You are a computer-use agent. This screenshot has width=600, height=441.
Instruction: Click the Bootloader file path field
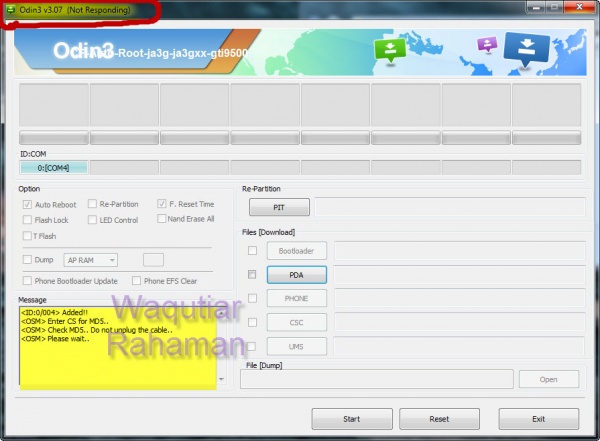(460, 251)
